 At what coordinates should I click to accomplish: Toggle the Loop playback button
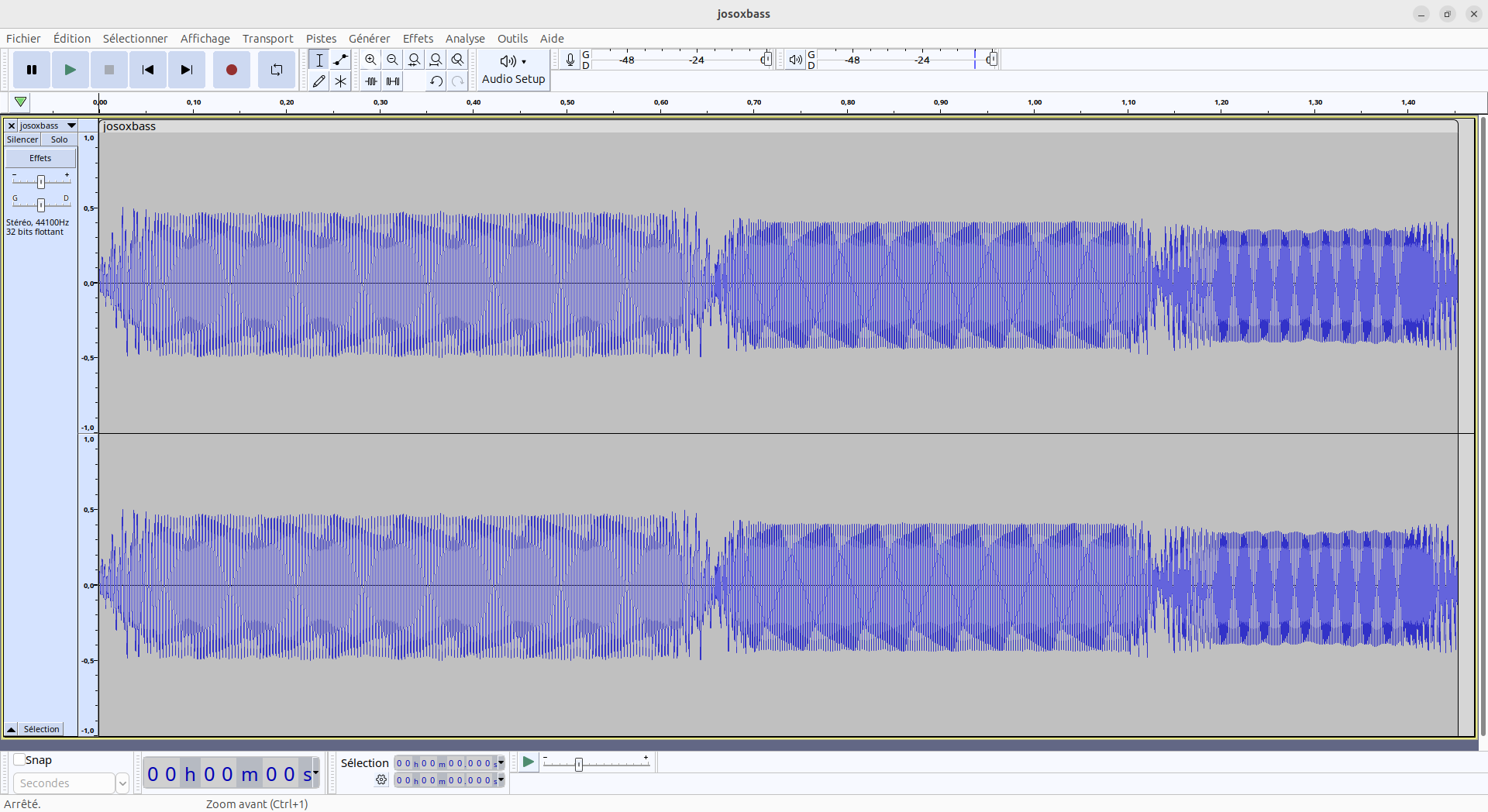(x=276, y=70)
